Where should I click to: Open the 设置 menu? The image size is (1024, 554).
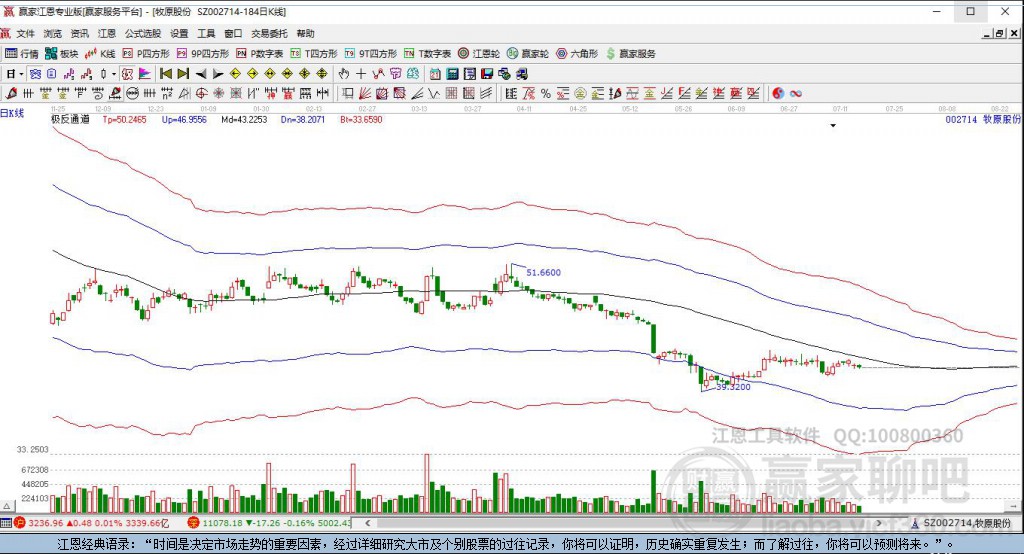pyautogui.click(x=179, y=33)
